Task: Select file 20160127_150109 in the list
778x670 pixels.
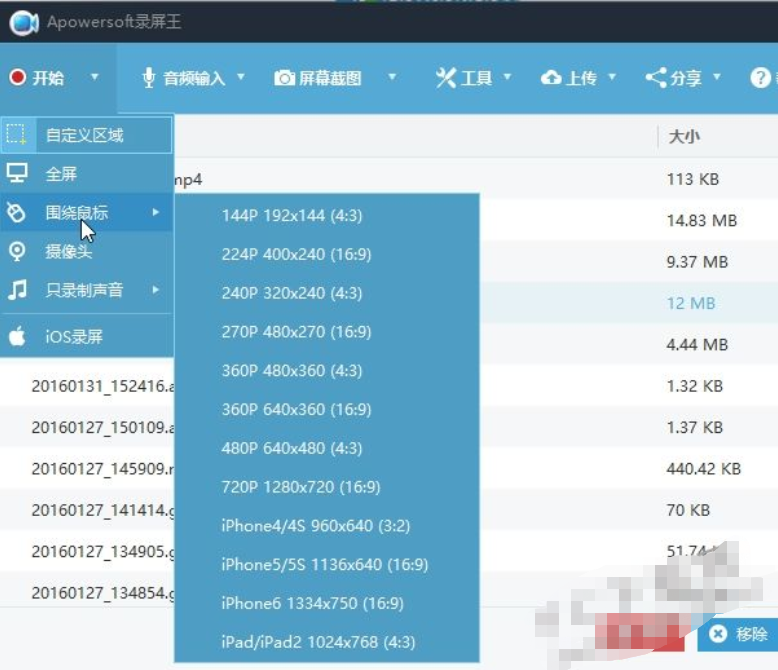Action: click(x=103, y=427)
